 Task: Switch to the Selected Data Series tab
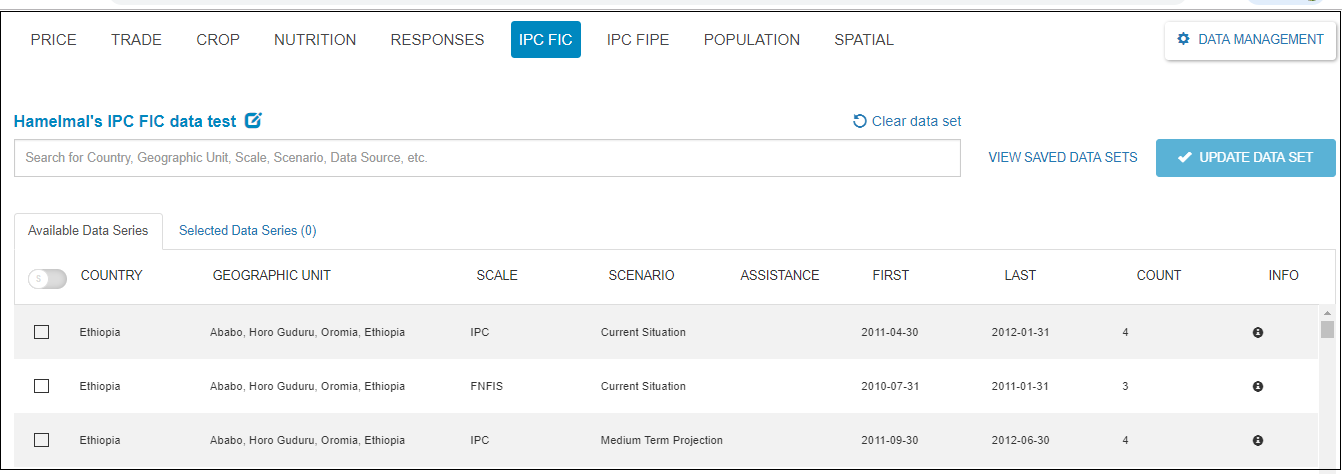(x=247, y=230)
